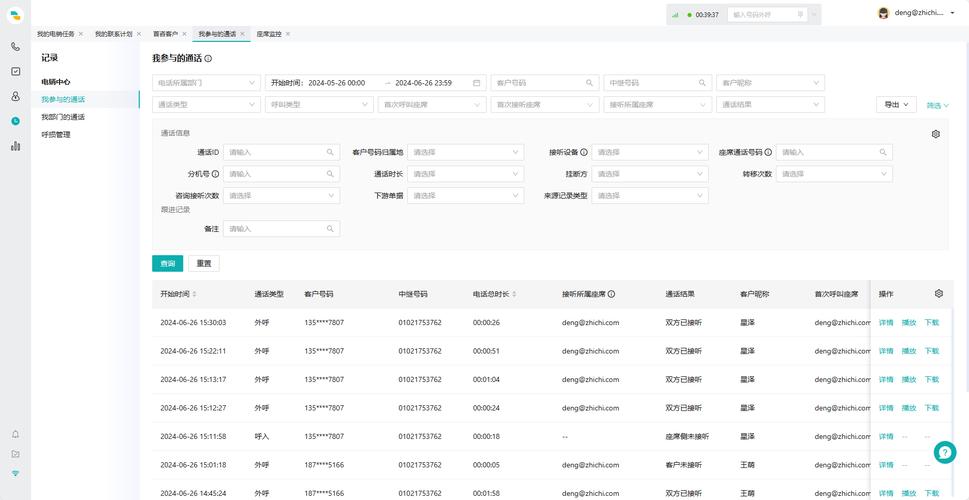Image resolution: width=969 pixels, height=500 pixels.
Task: Click search icon in 座席通话号码 field
Action: pyautogui.click(x=883, y=152)
